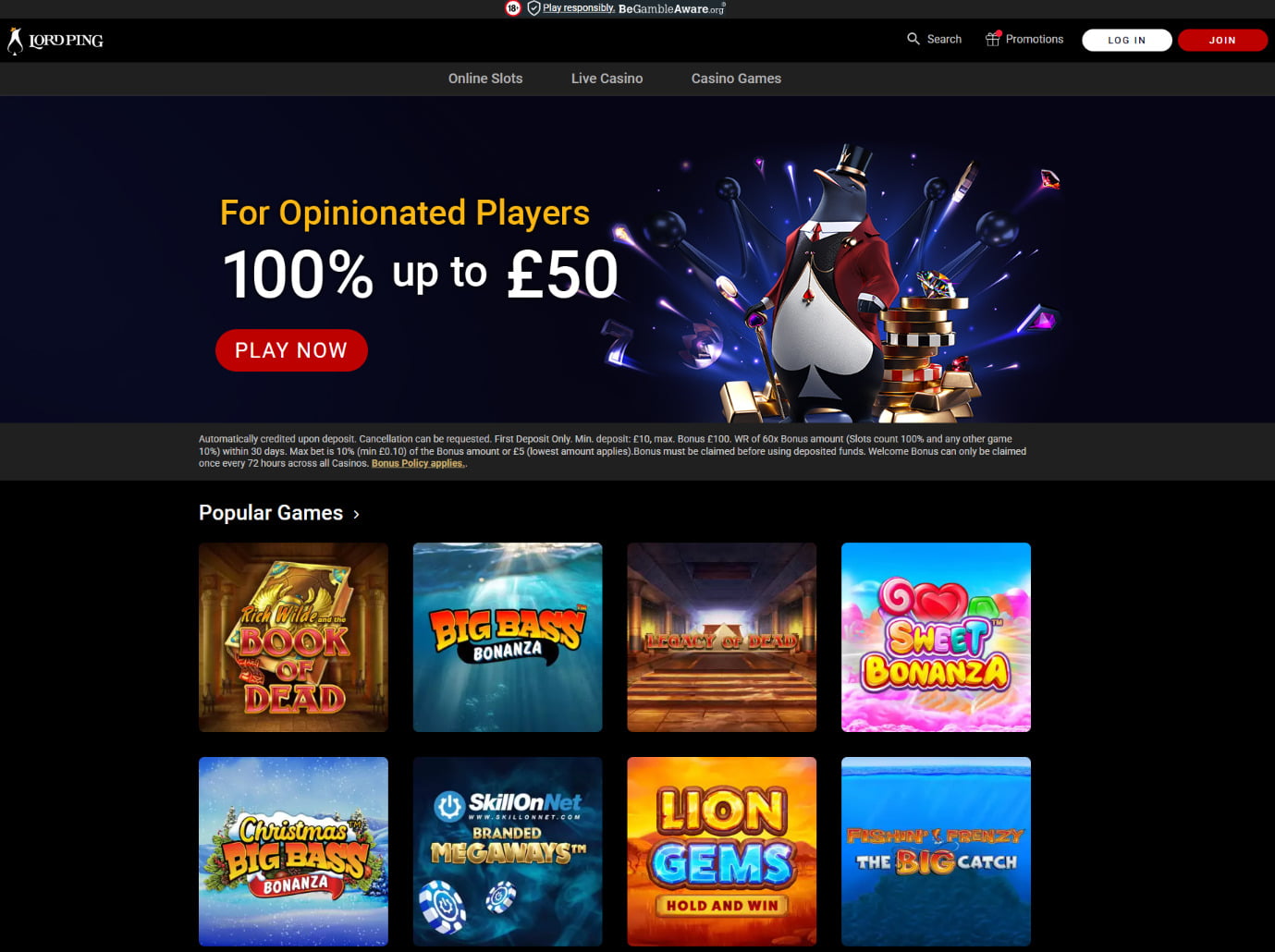Click the LOG IN button

click(x=1127, y=40)
